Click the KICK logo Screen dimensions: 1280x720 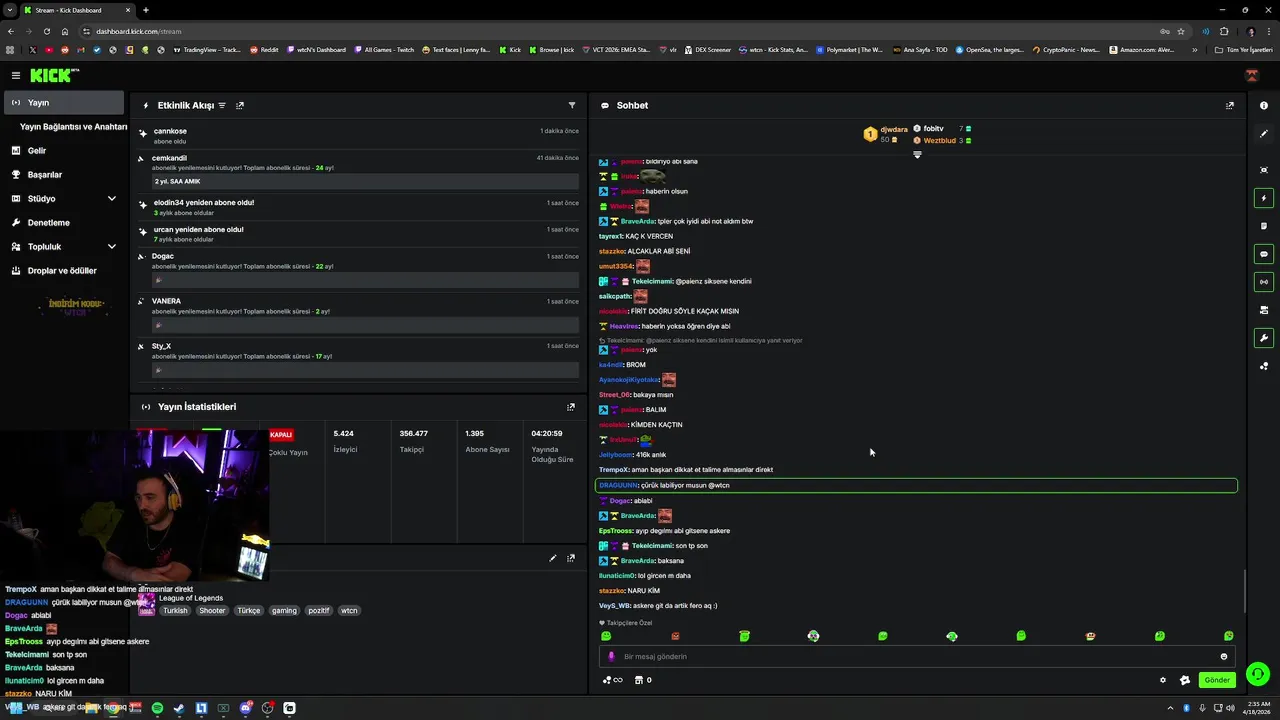point(52,75)
